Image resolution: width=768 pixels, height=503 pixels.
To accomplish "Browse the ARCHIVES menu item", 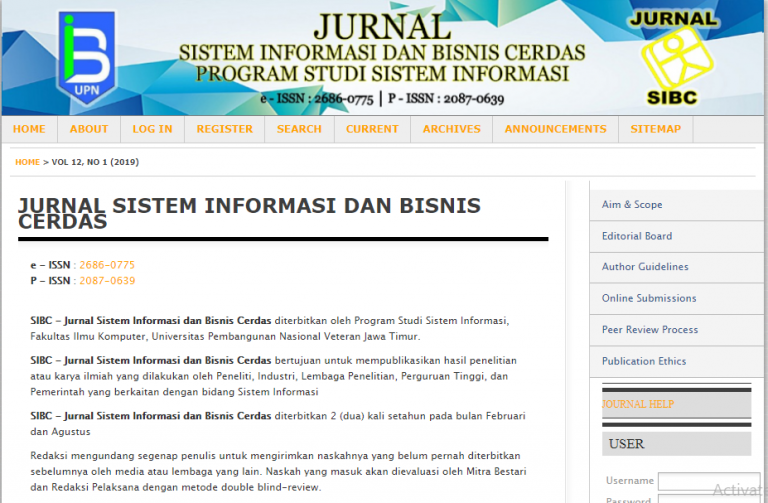I will (451, 129).
